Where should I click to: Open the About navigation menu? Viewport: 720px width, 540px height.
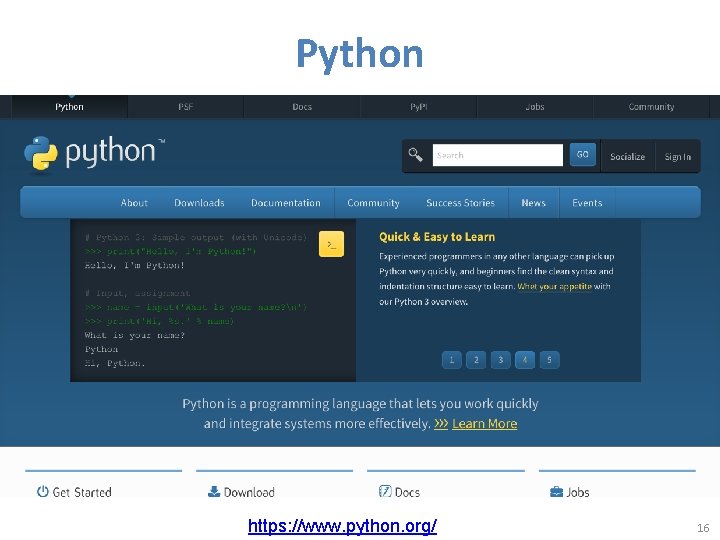[134, 203]
